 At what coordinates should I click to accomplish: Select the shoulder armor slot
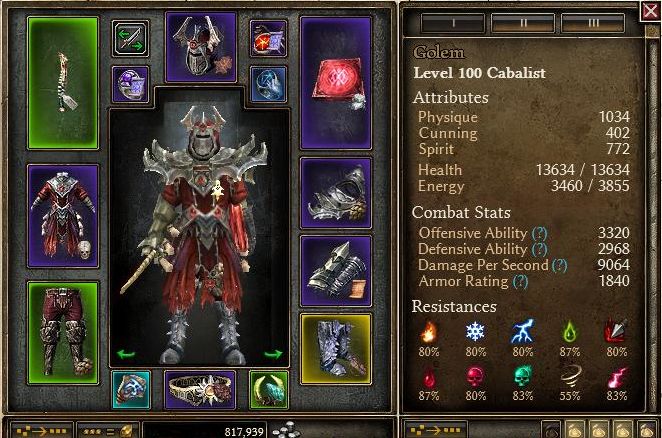tap(336, 193)
